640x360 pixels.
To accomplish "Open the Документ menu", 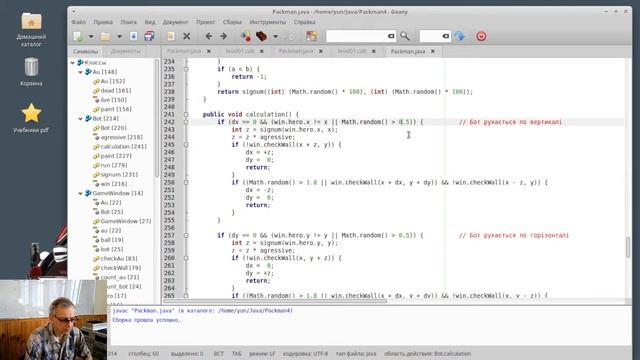I will click(x=176, y=22).
